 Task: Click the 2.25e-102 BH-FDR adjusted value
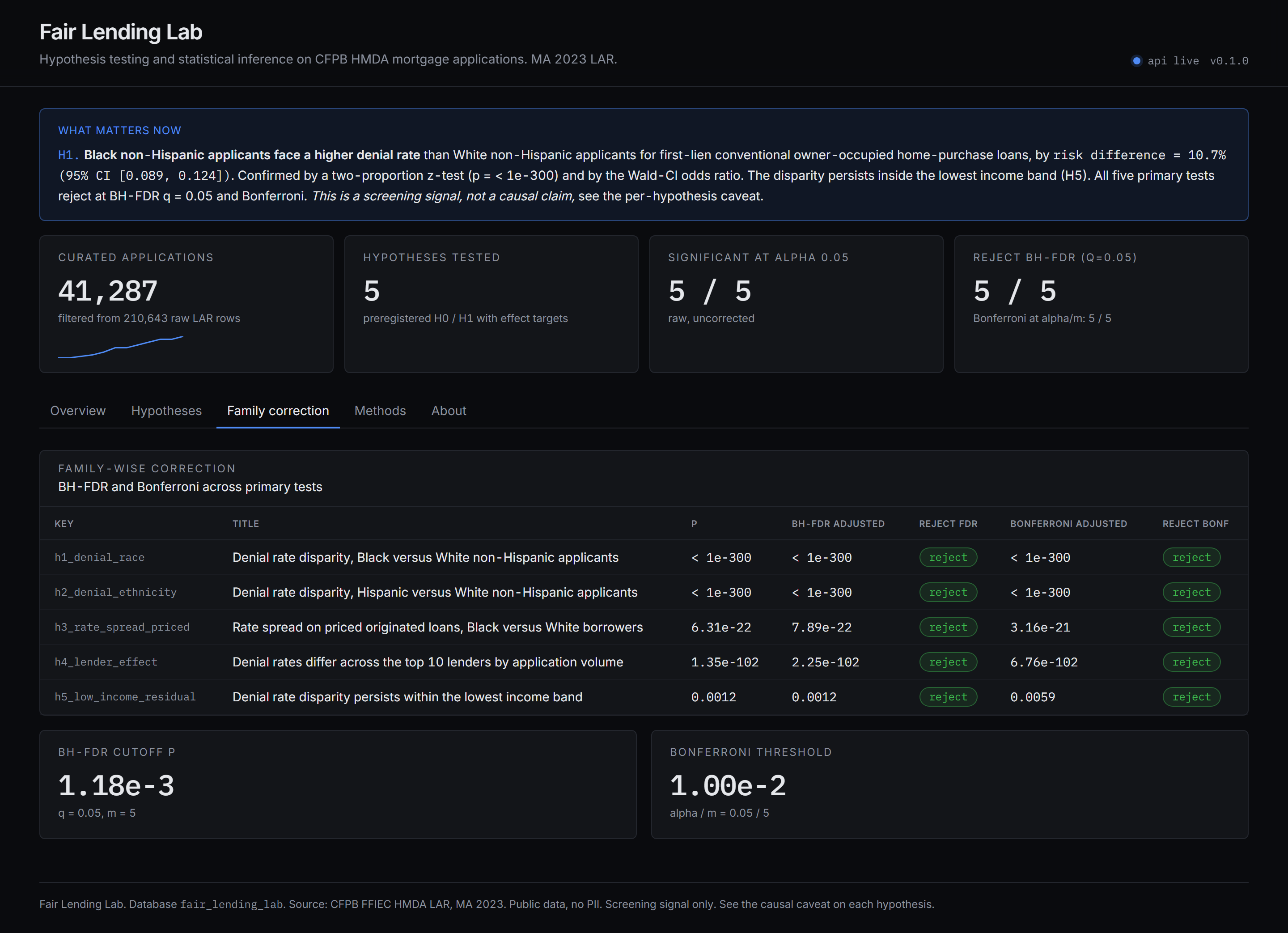coord(825,662)
